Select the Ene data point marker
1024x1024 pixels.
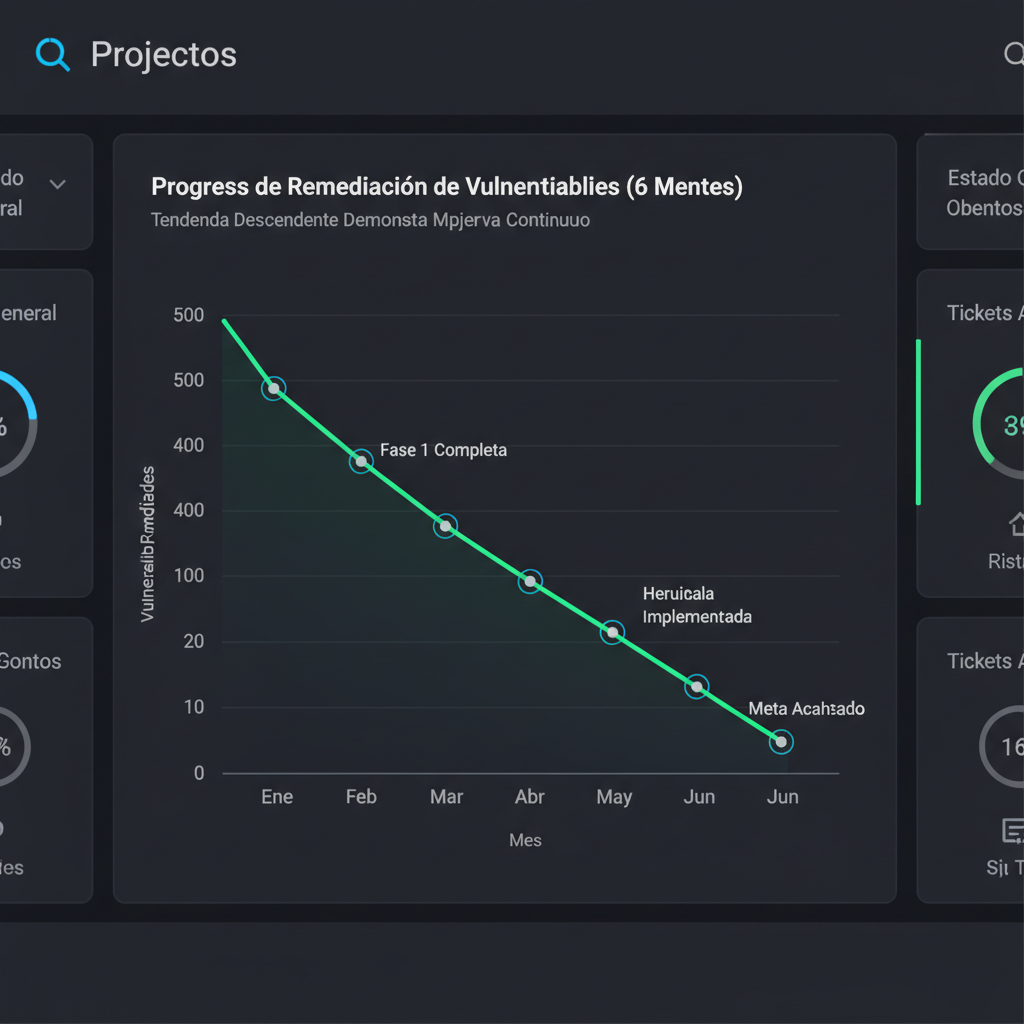[x=273, y=388]
